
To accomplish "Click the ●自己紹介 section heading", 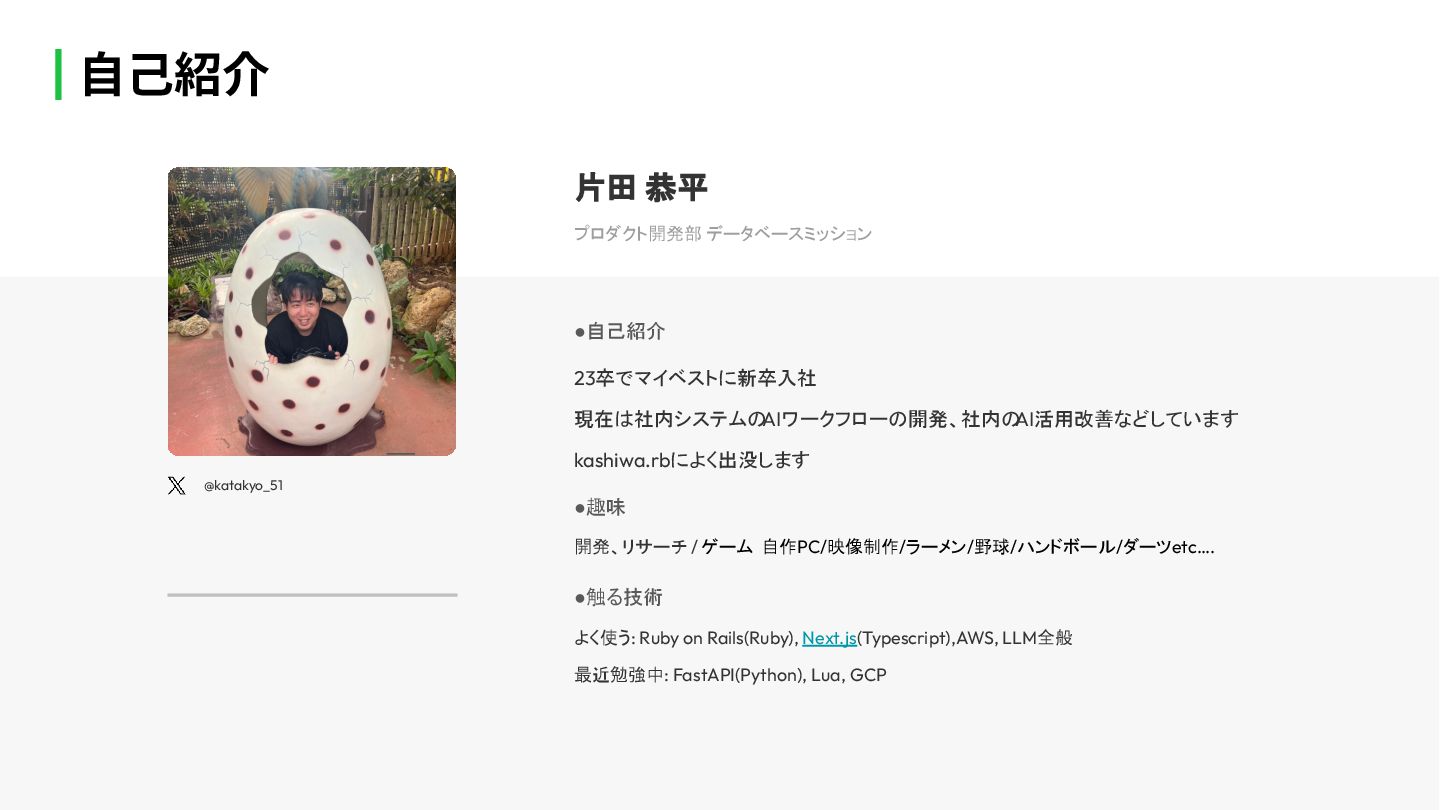I will coord(620,331).
